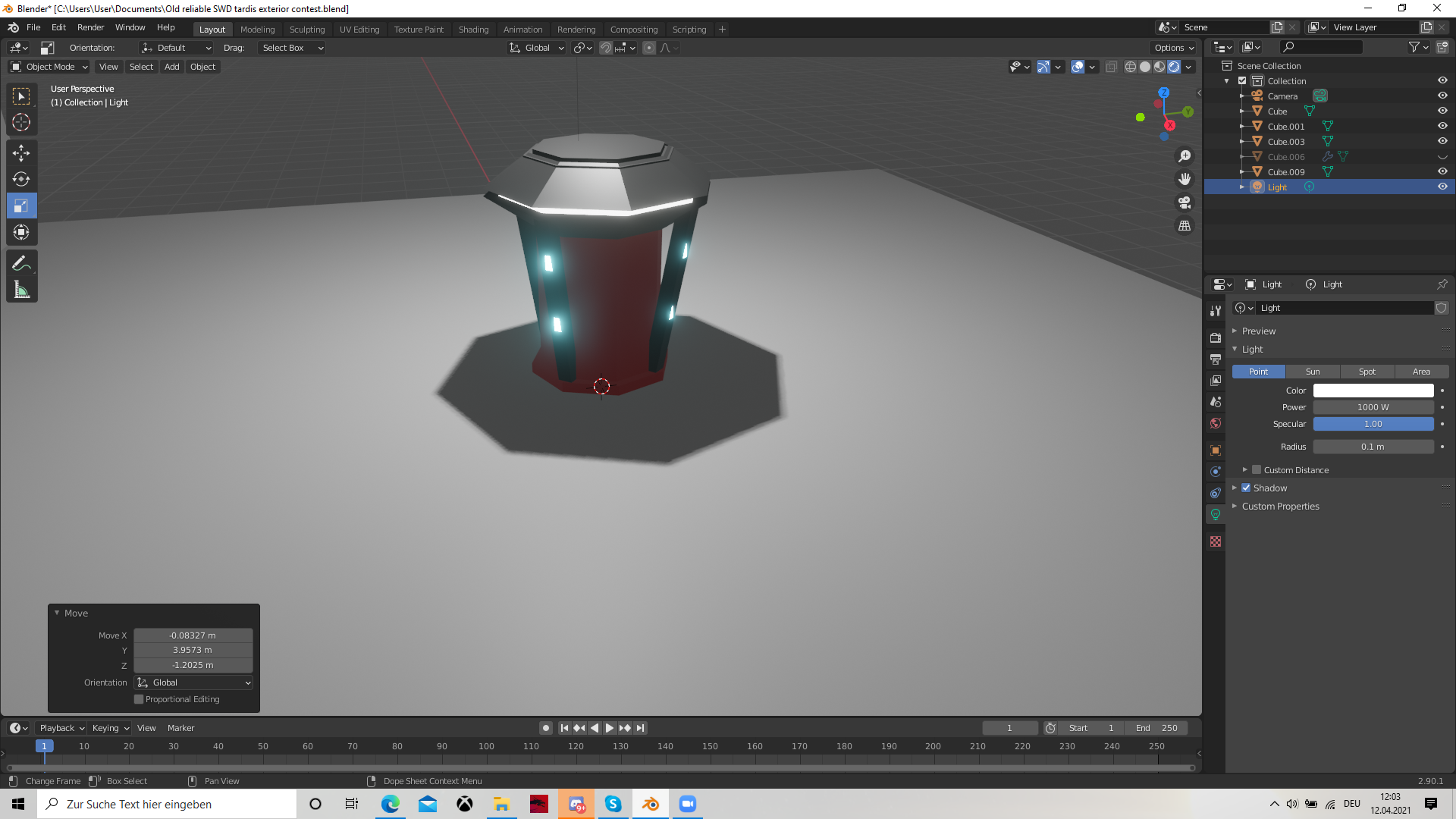Click the Power 1000 W field

click(x=1373, y=407)
